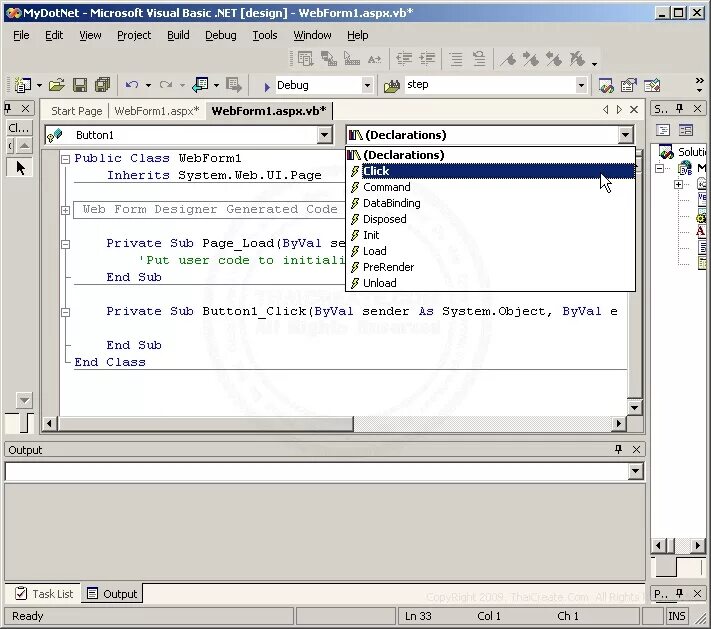The width and height of the screenshot is (711, 629).
Task: Open the Output pane source dropdown
Action: 635,472
